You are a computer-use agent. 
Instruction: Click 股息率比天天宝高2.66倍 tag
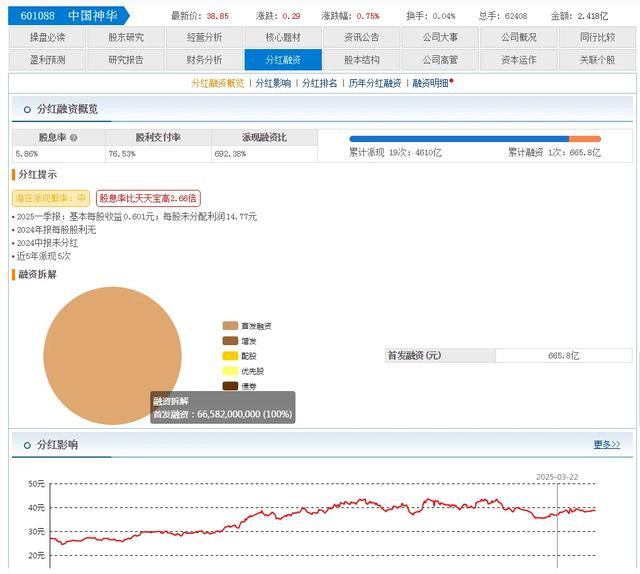[x=148, y=198]
